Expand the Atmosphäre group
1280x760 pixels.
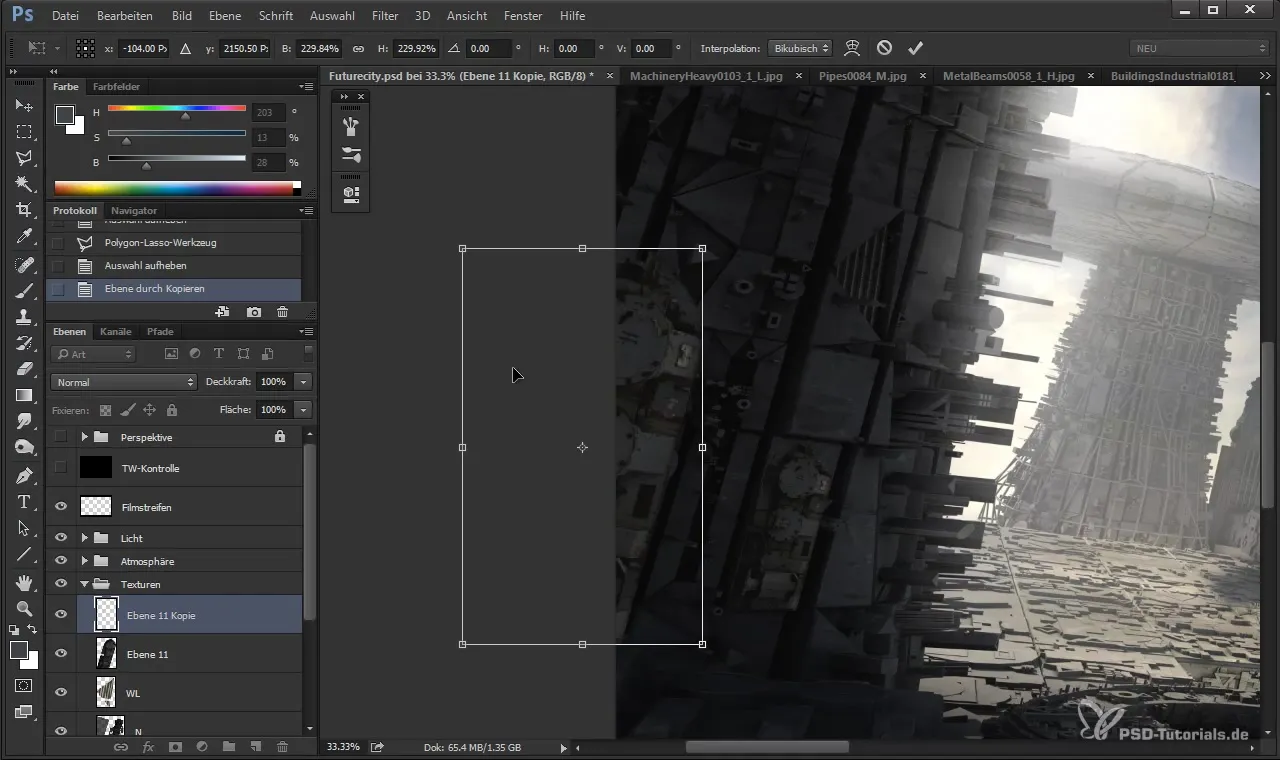pos(85,561)
